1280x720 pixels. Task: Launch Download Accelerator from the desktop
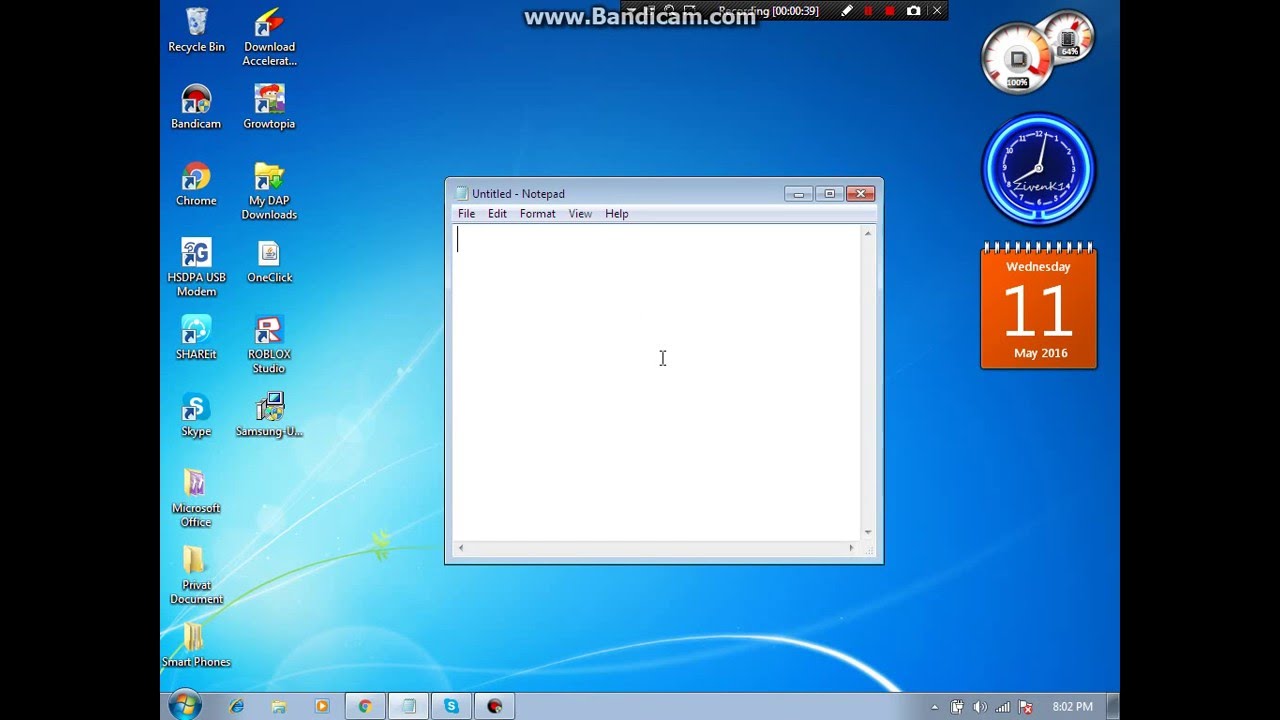(269, 37)
